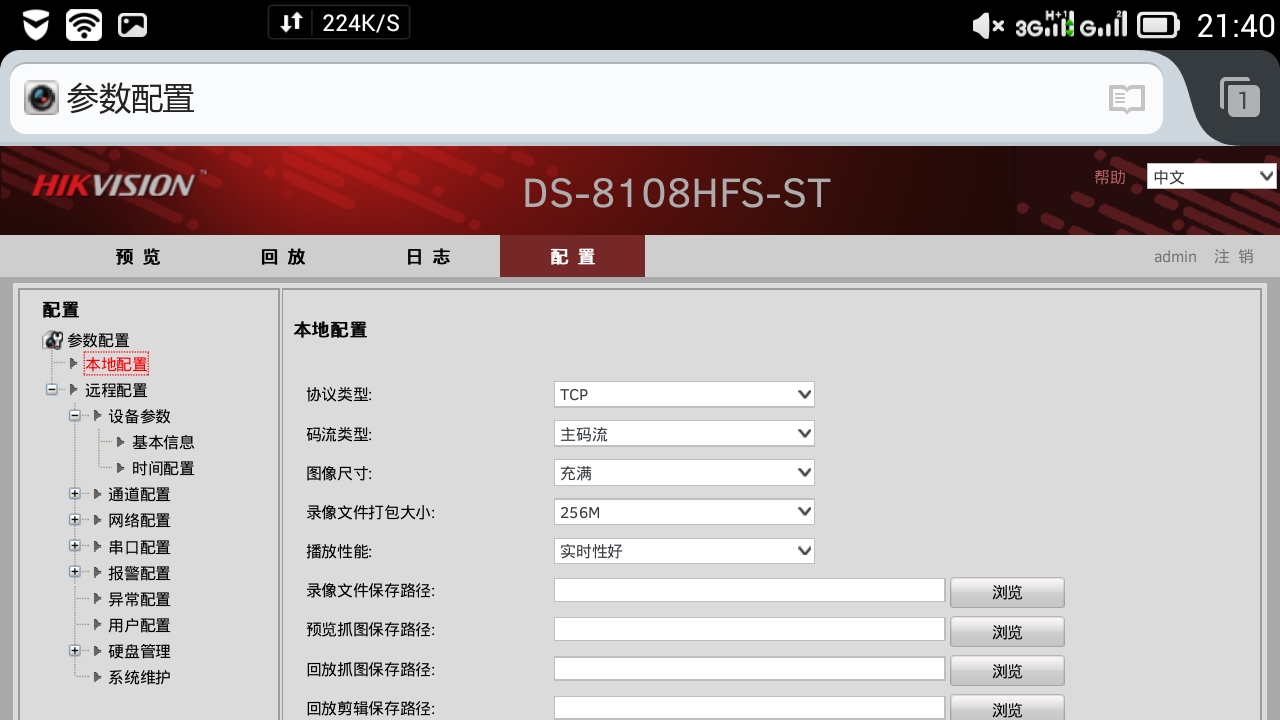Click 浏览 for 回放剪辑保存路径
The width and height of the screenshot is (1280, 720).
point(1007,709)
